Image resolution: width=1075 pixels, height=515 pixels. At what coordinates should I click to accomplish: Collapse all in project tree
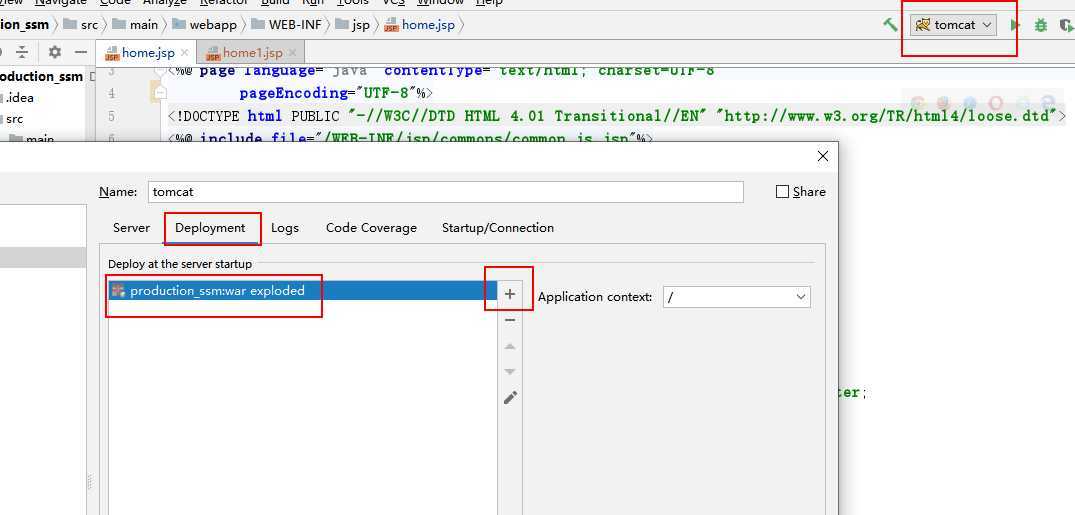[x=23, y=52]
